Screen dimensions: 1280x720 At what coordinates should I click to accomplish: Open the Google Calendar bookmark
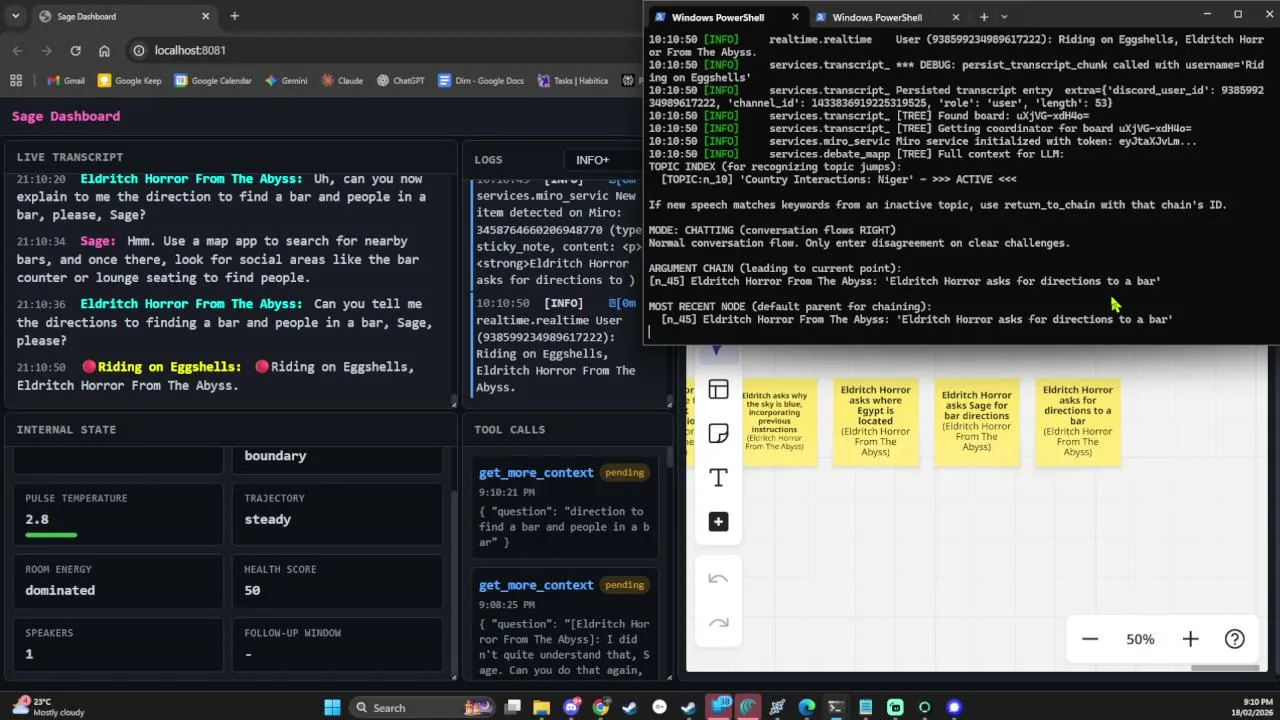(x=213, y=80)
